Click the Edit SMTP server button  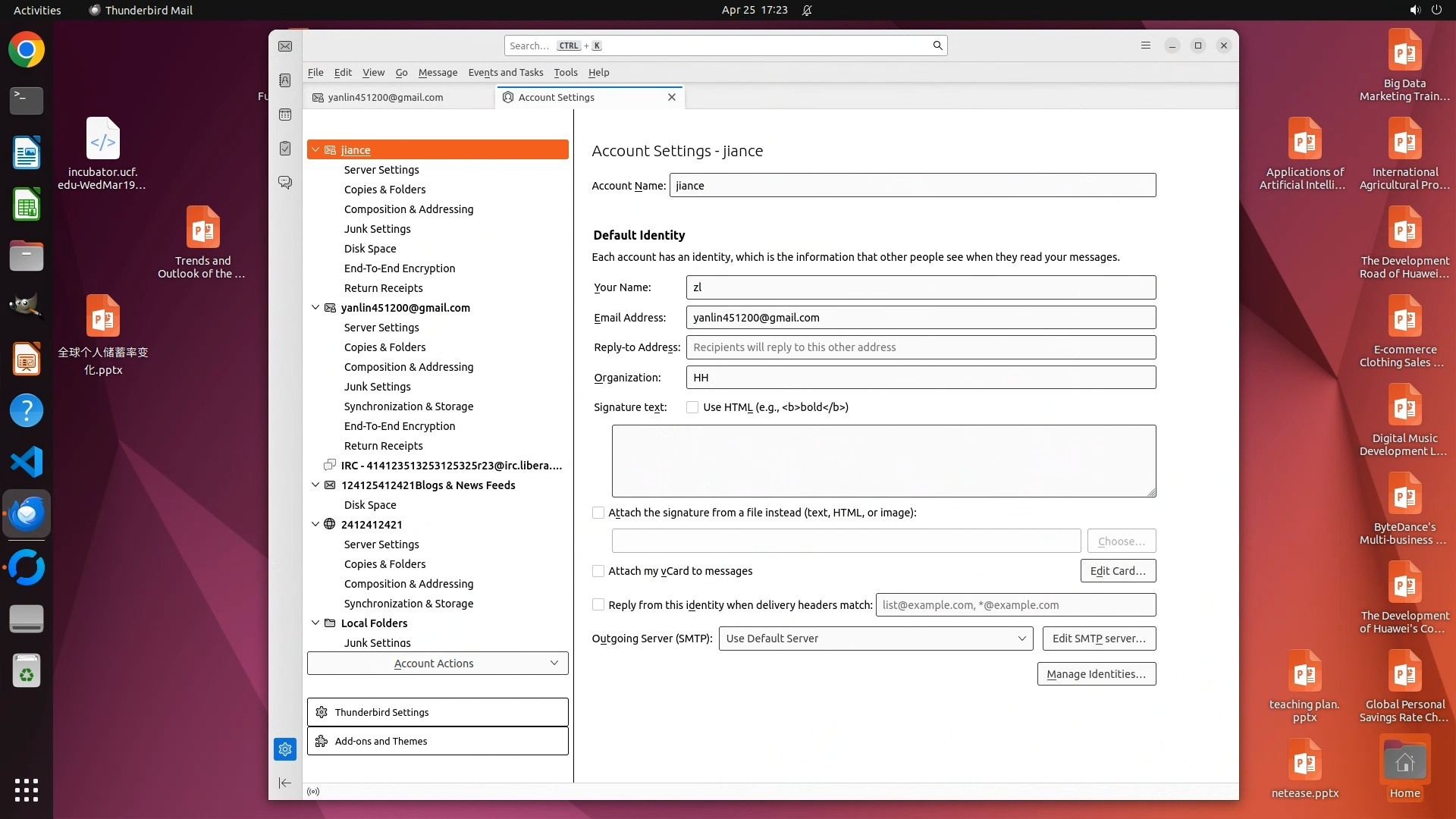point(1099,639)
